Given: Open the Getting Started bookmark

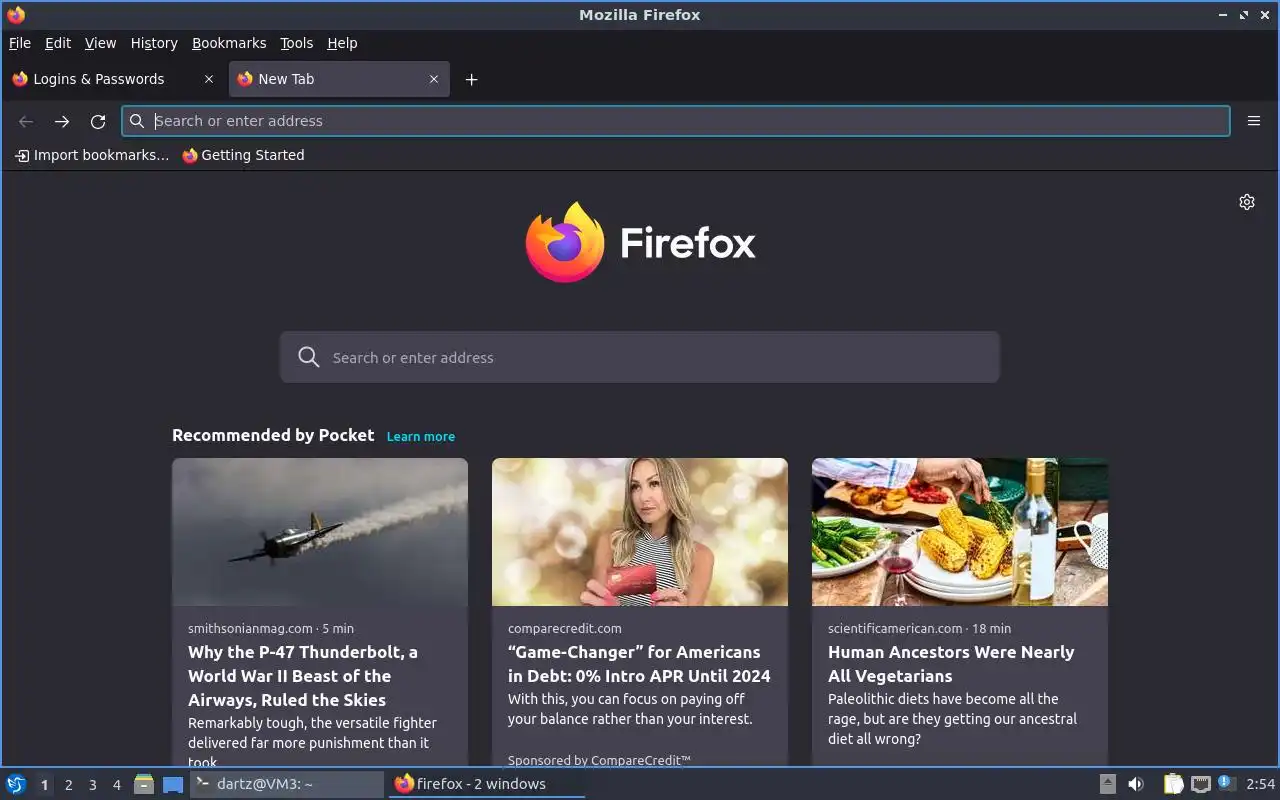Looking at the screenshot, I should 243,155.
